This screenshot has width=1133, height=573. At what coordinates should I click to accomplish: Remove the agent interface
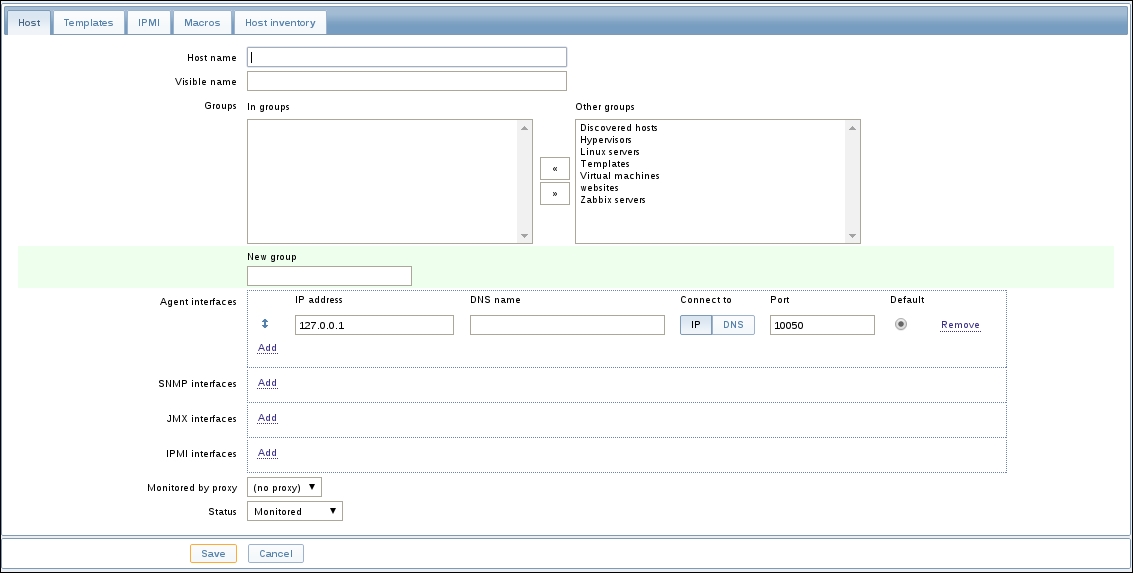(960, 325)
